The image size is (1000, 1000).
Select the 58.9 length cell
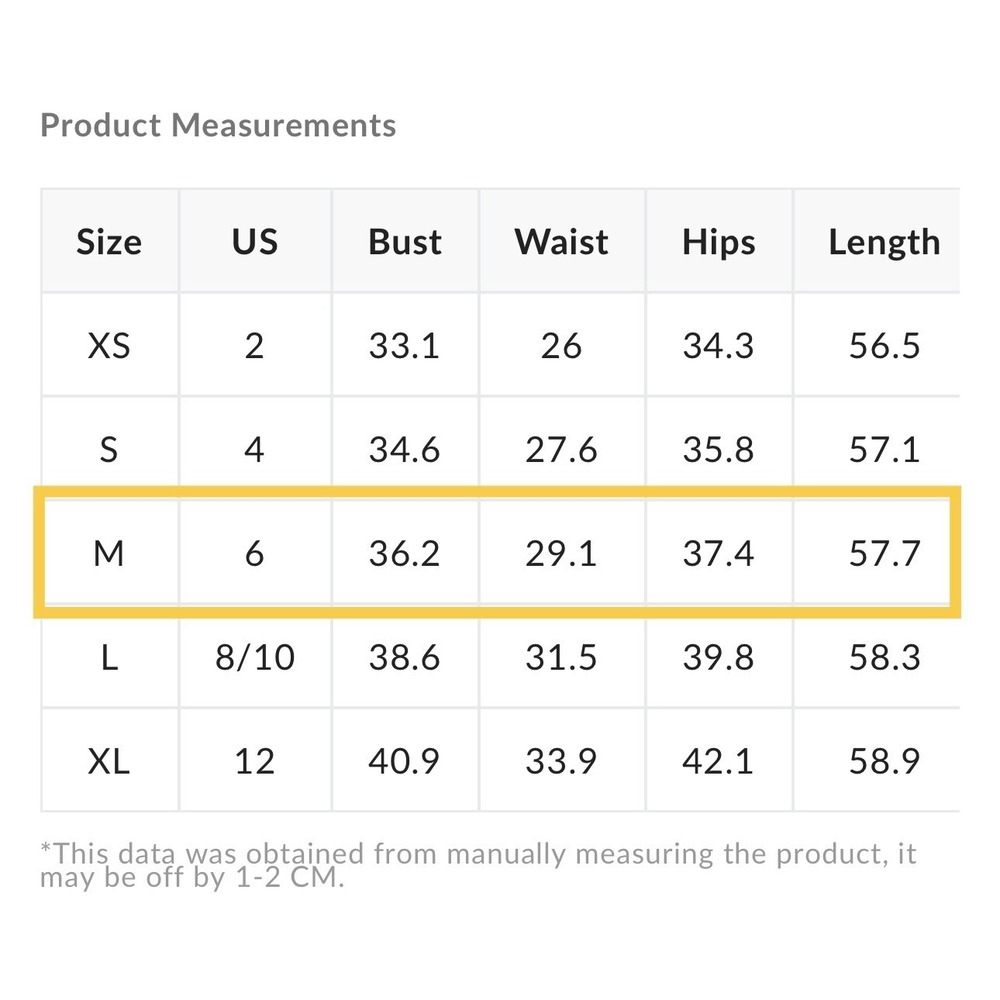tap(884, 762)
